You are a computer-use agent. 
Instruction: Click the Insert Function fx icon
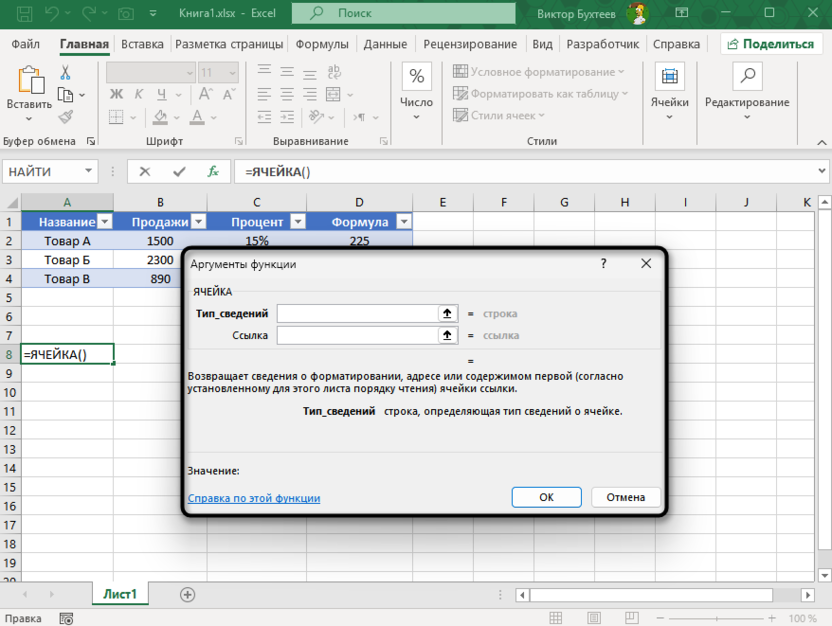(x=212, y=171)
